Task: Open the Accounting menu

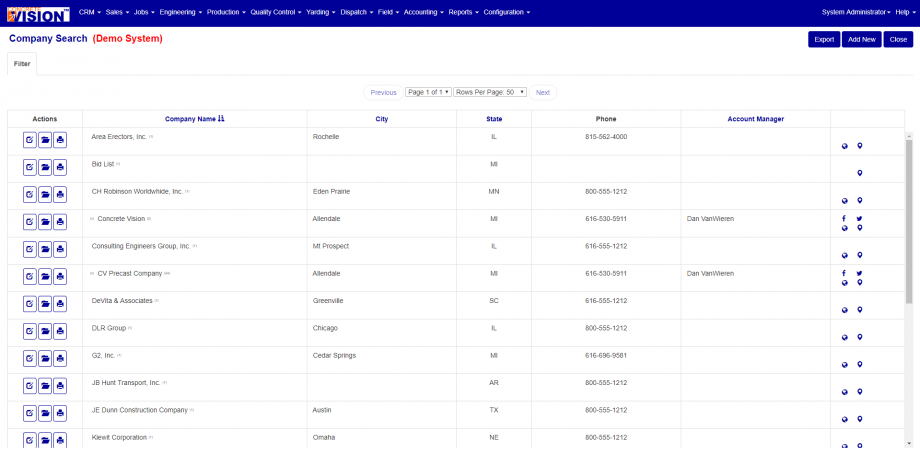Action: tap(424, 12)
